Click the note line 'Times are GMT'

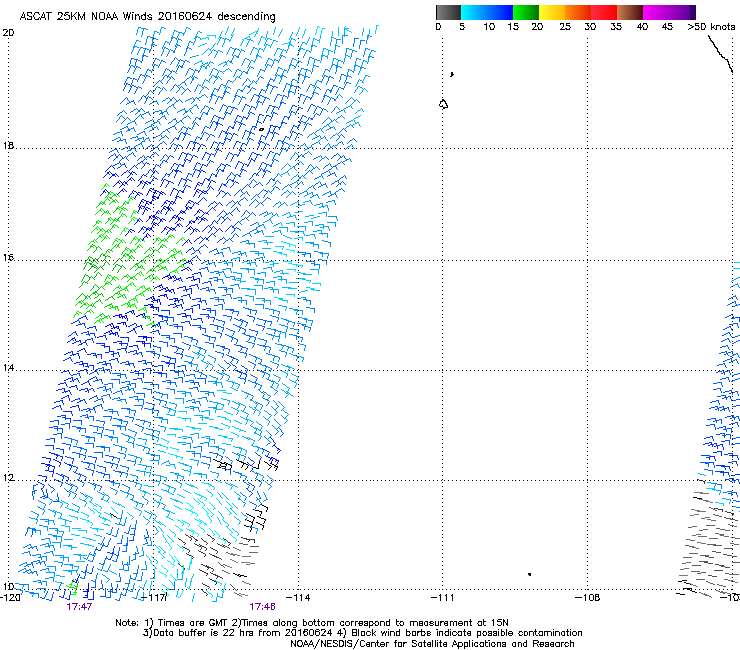tap(193, 623)
